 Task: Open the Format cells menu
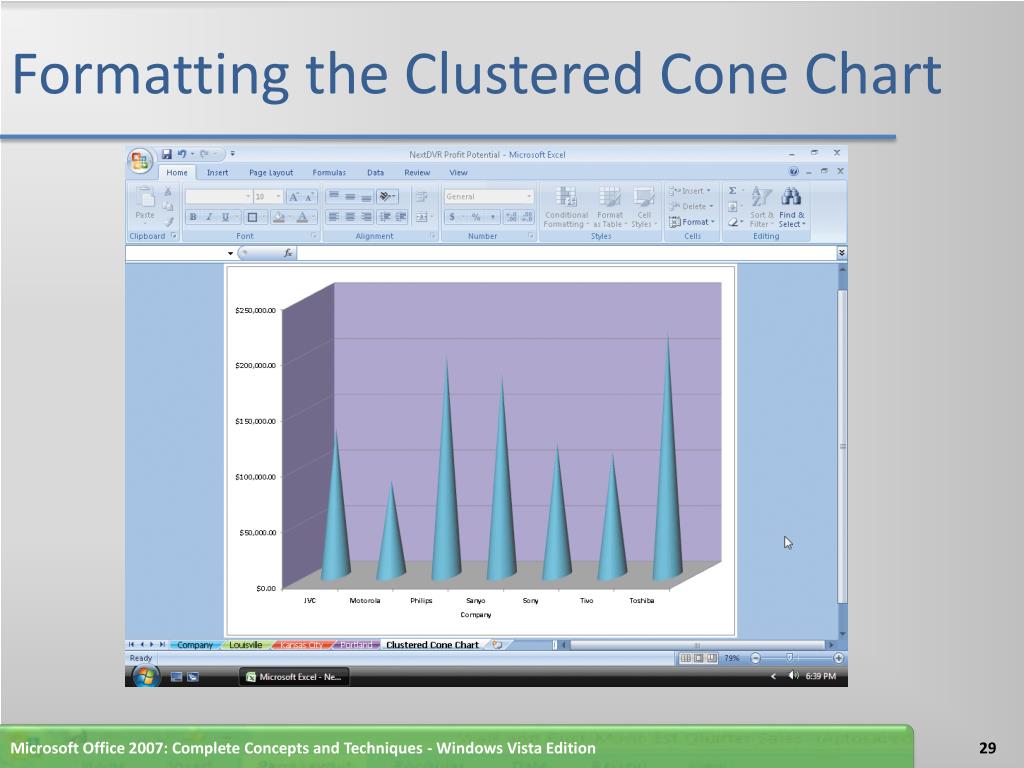click(x=692, y=222)
